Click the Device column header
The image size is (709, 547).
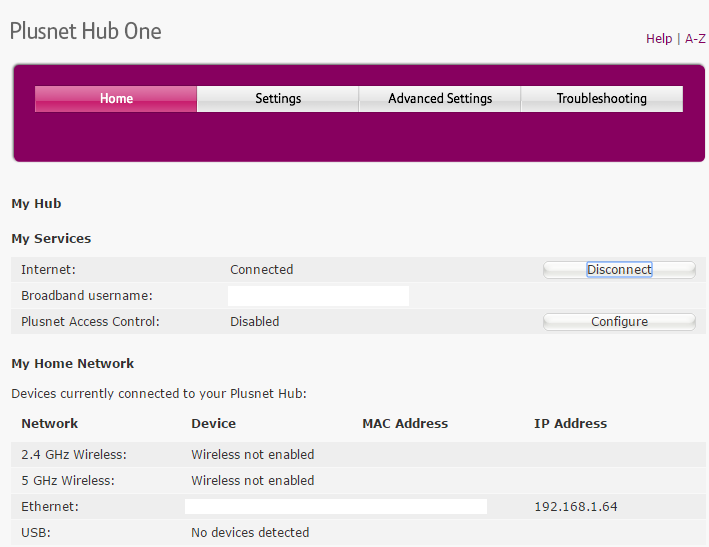pyautogui.click(x=213, y=424)
